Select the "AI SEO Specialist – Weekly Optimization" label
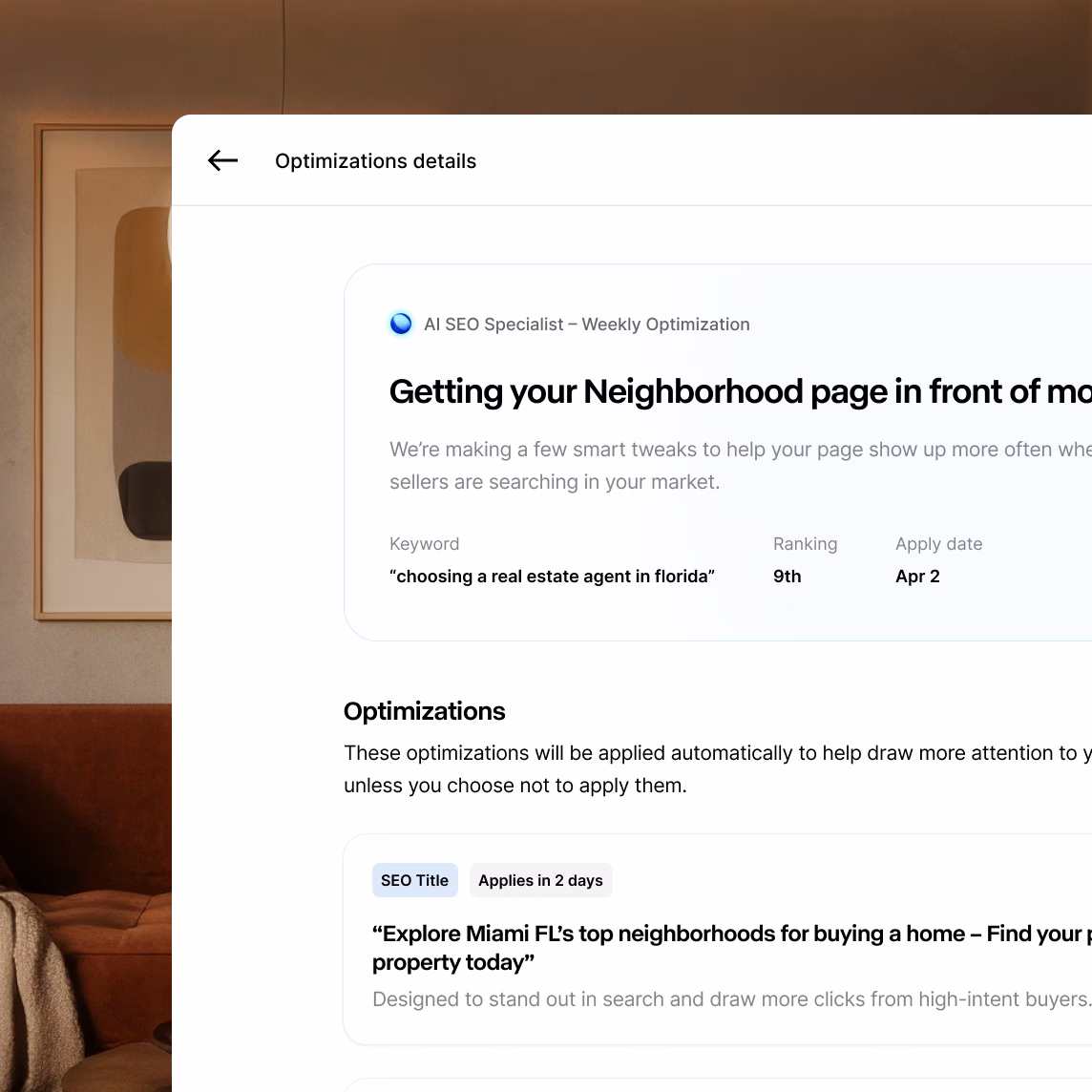This screenshot has height=1092, width=1092. point(586,325)
